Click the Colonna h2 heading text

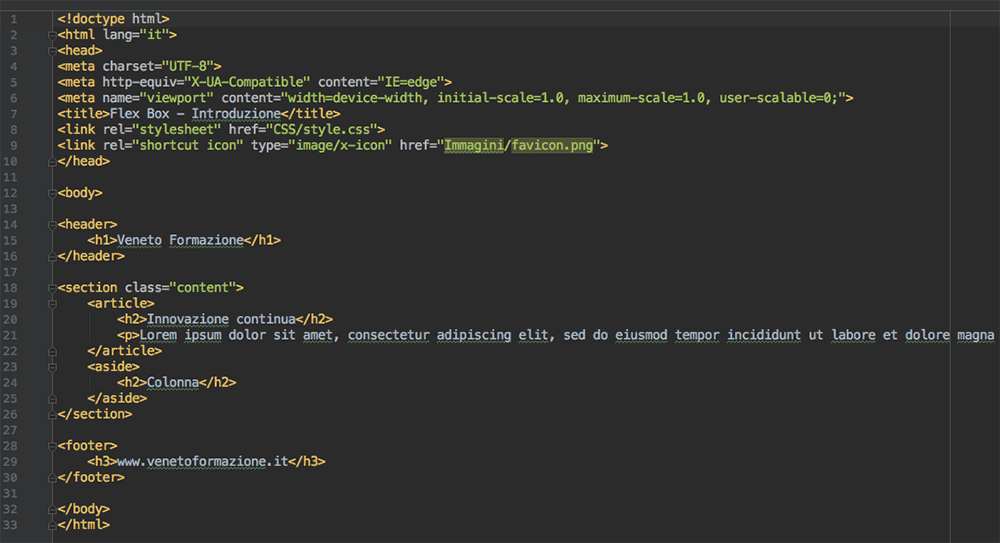point(173,382)
